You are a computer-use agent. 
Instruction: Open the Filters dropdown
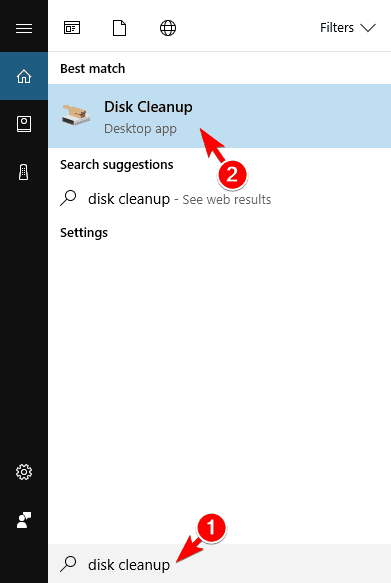coord(348,28)
